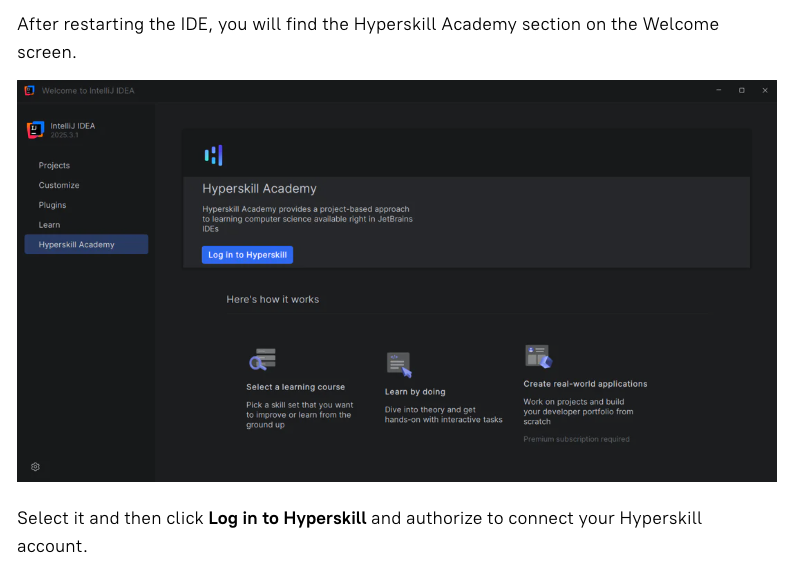Select Customize in the Welcome sidebar

click(x=59, y=185)
